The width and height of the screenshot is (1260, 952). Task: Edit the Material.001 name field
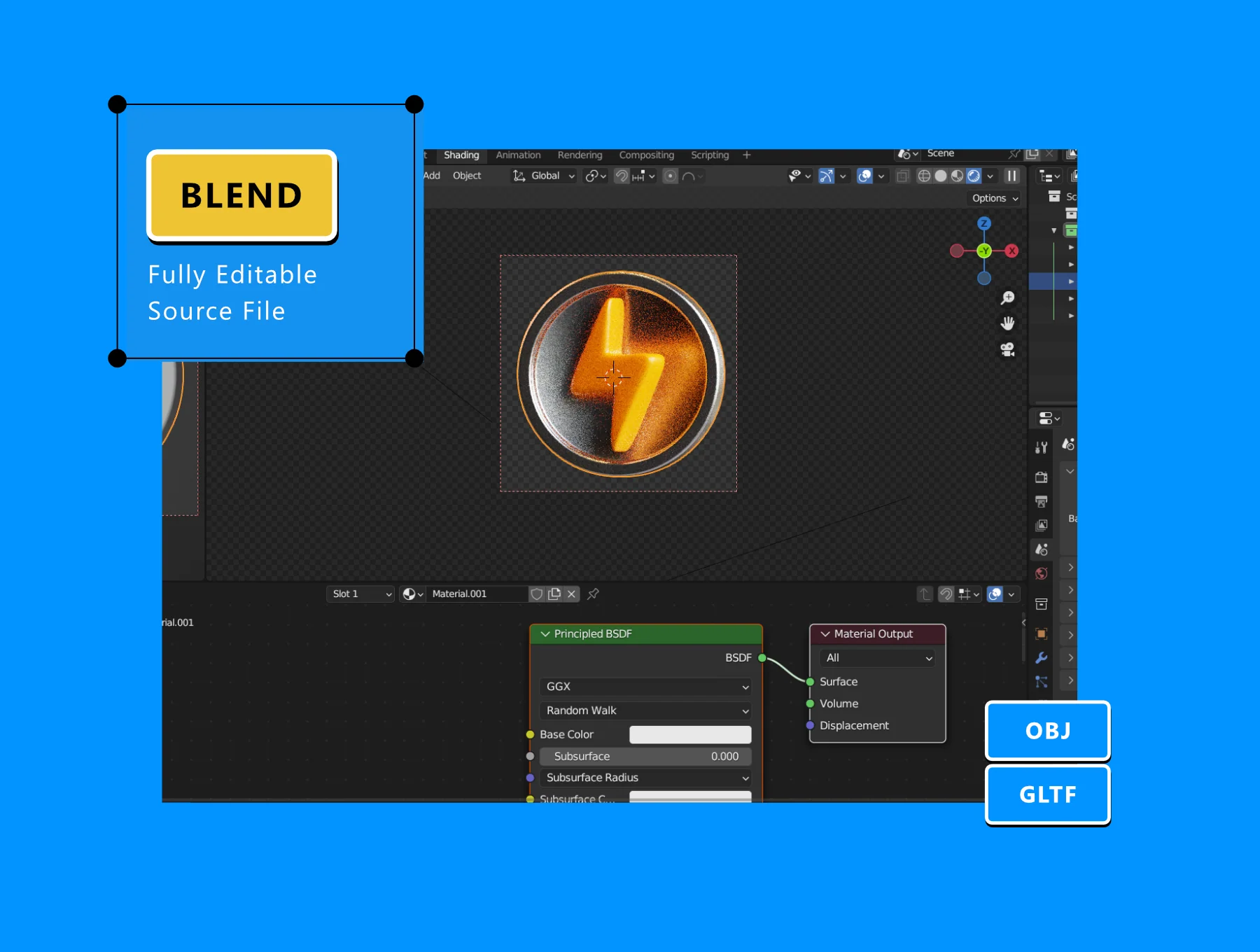478,594
